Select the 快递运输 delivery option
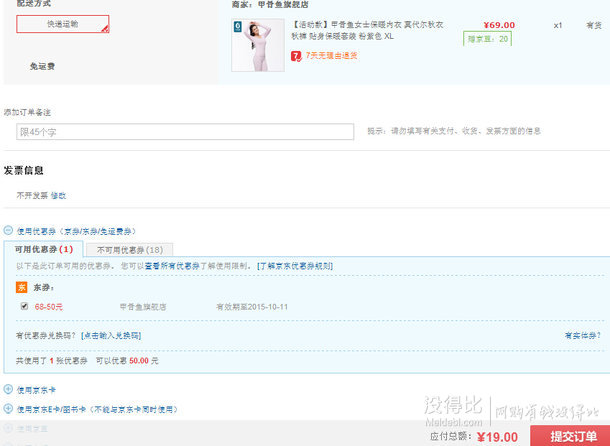The width and height of the screenshot is (610, 446). (x=63, y=24)
